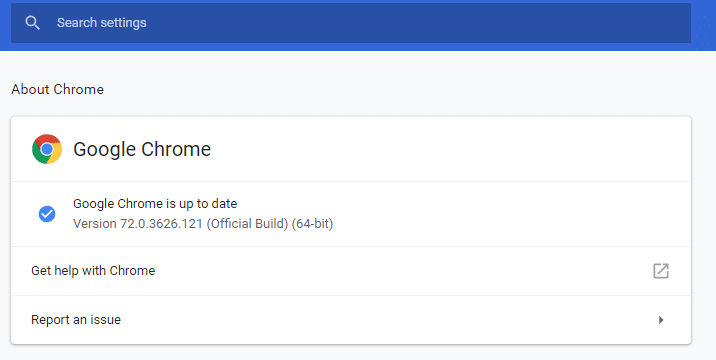716x360 pixels.
Task: Click the blue up-to-date checkmark icon
Action: point(47,214)
